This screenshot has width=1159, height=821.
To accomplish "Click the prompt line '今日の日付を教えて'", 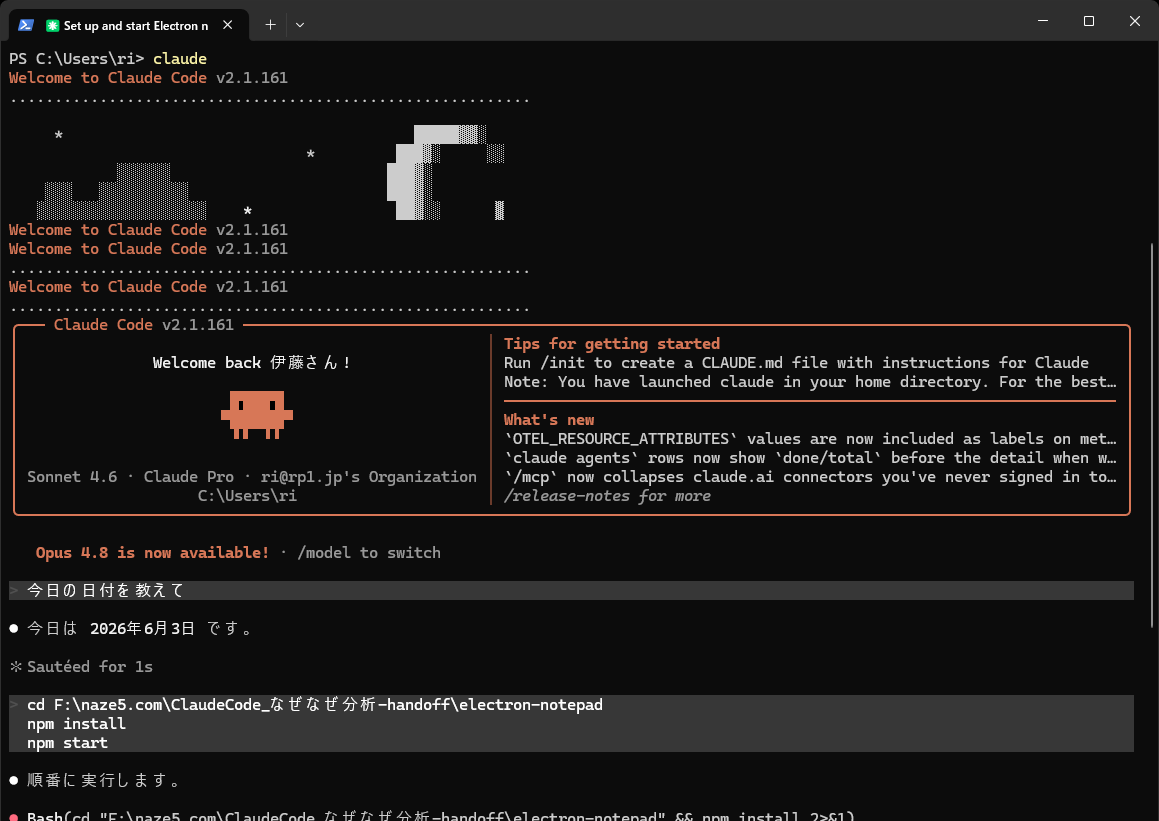I will (x=571, y=590).
